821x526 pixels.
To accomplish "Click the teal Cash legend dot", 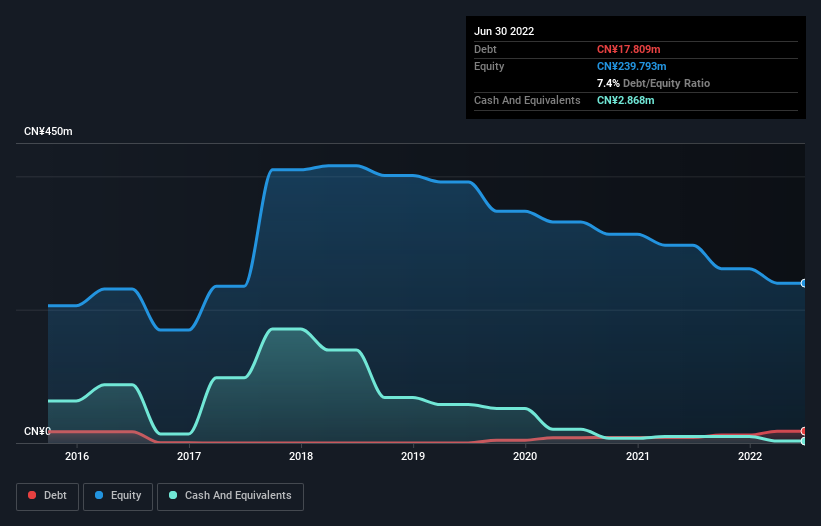I will tap(173, 495).
